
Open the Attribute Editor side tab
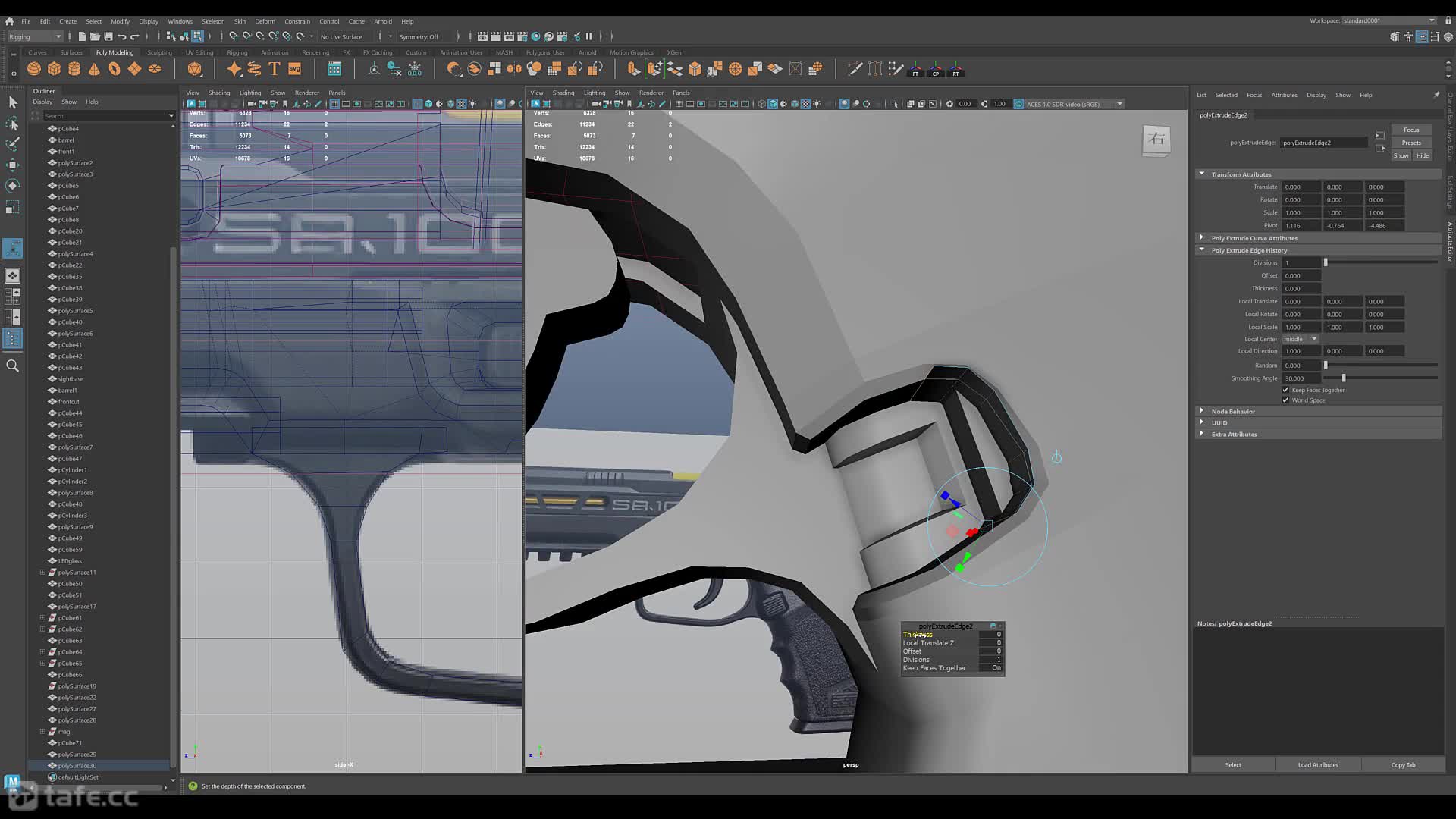1450,243
